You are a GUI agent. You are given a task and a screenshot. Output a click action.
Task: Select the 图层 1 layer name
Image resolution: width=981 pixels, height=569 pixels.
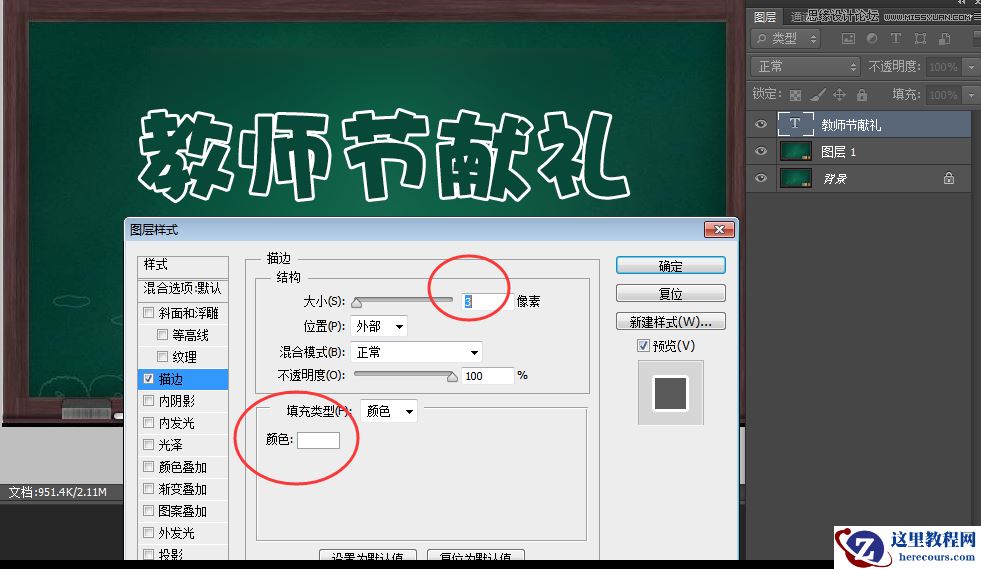coord(838,151)
